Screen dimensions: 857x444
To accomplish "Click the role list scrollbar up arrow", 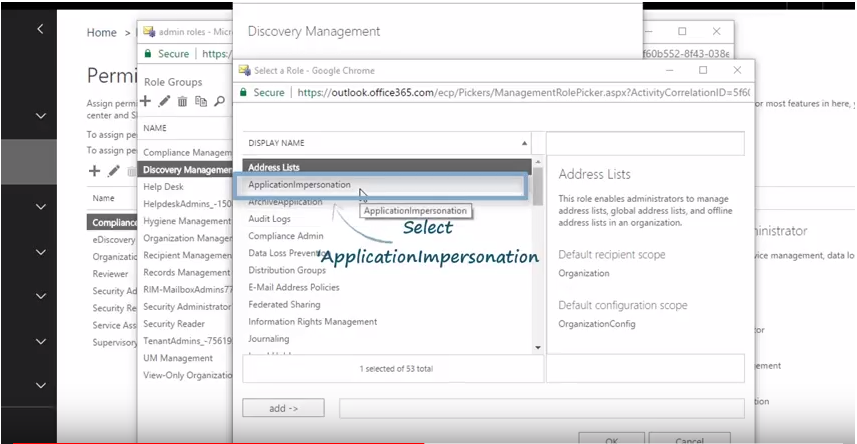I will (538, 162).
